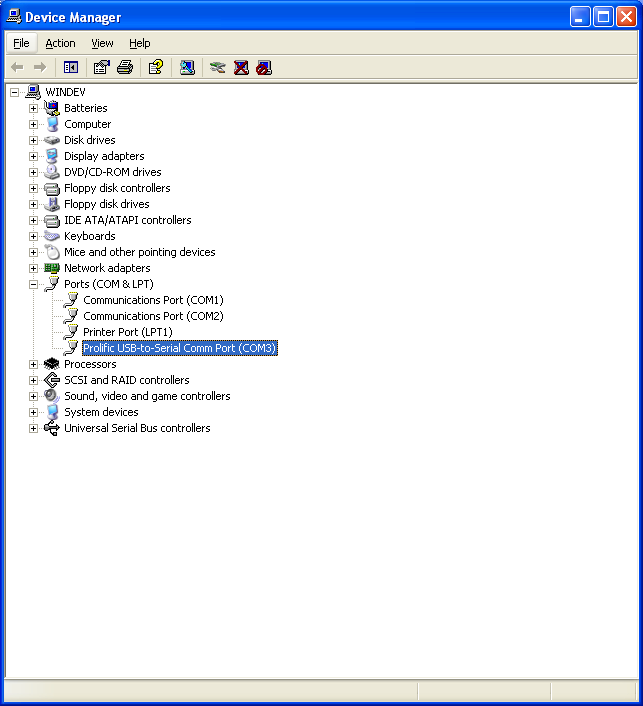Click the Batteries category icon

click(x=52, y=108)
